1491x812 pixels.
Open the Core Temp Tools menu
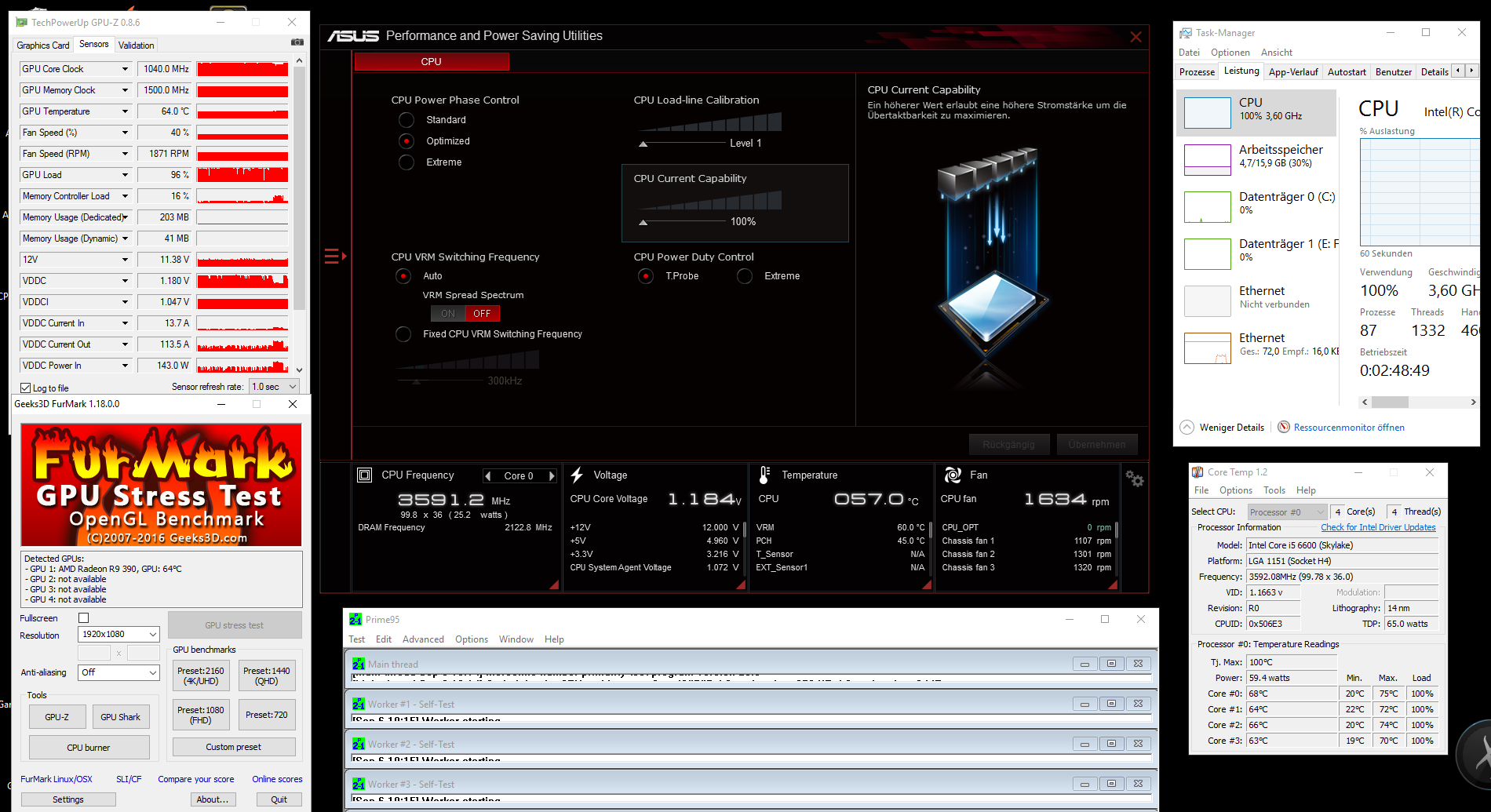[x=1274, y=490]
